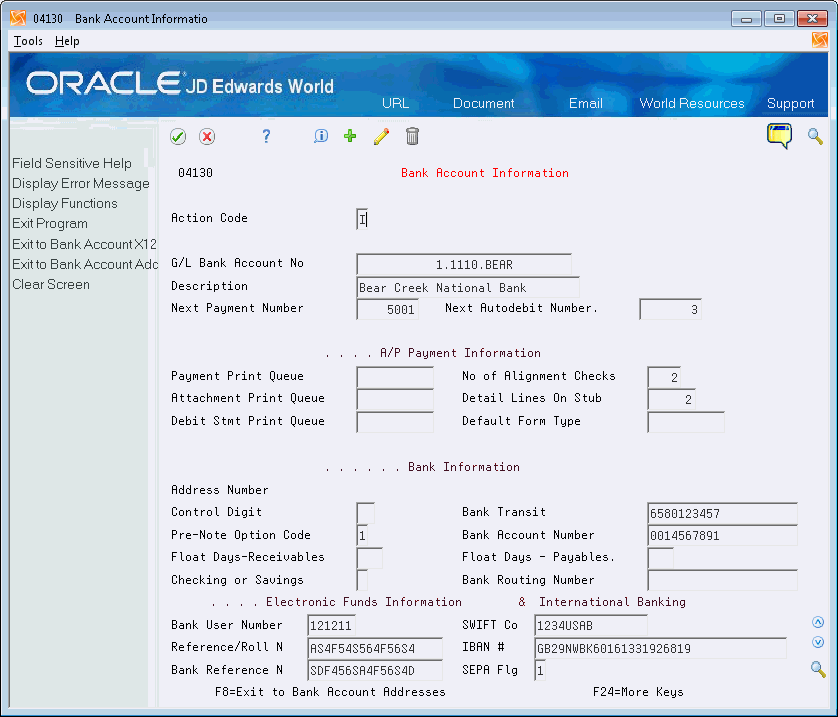The image size is (838, 717).
Task: Click the Bank Reference N field
Action: (x=375, y=671)
